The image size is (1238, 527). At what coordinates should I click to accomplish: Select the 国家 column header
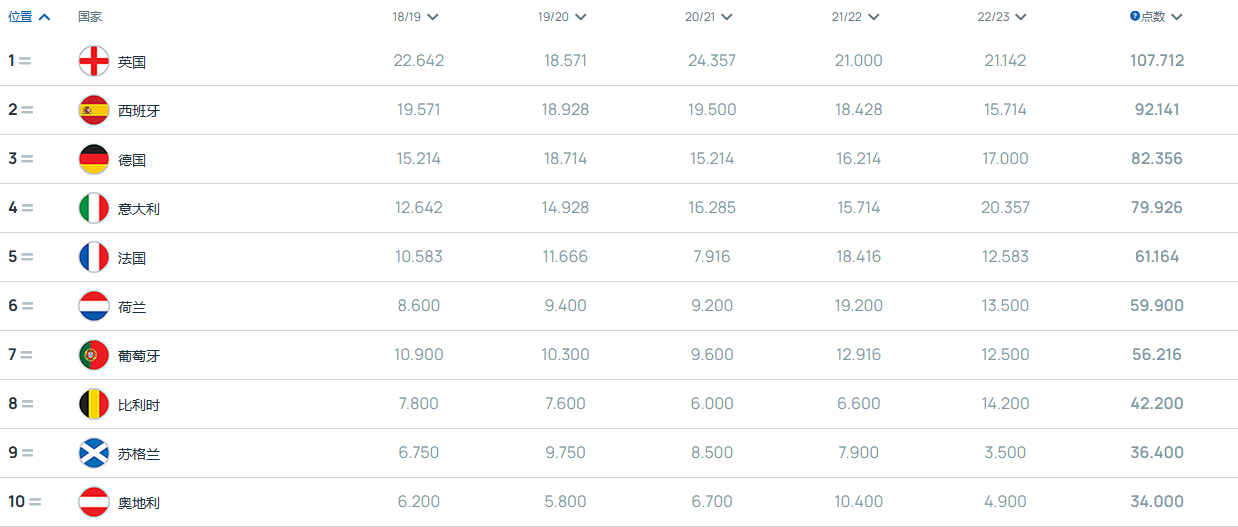point(90,17)
